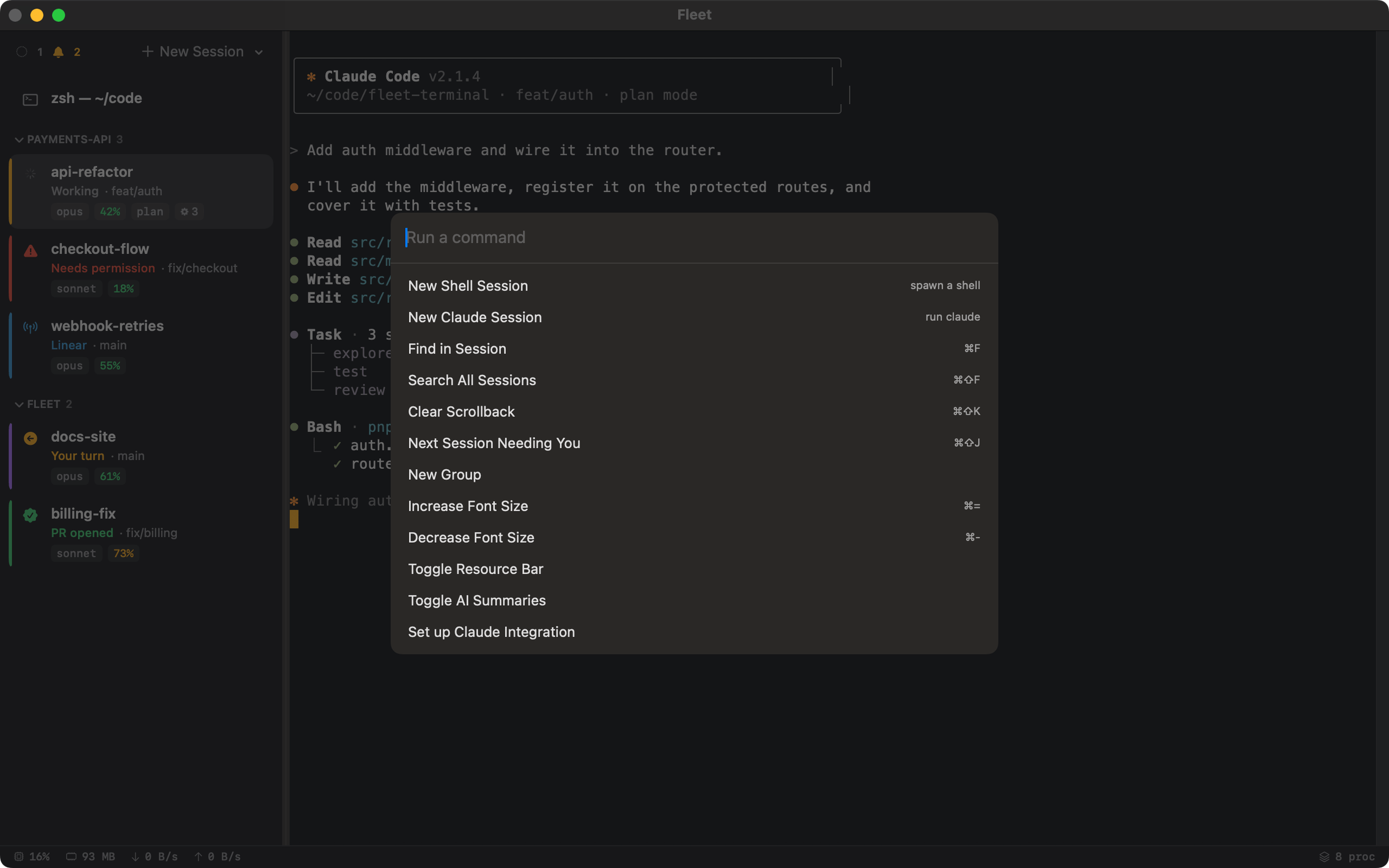Select the webhook-retries session

click(x=141, y=345)
